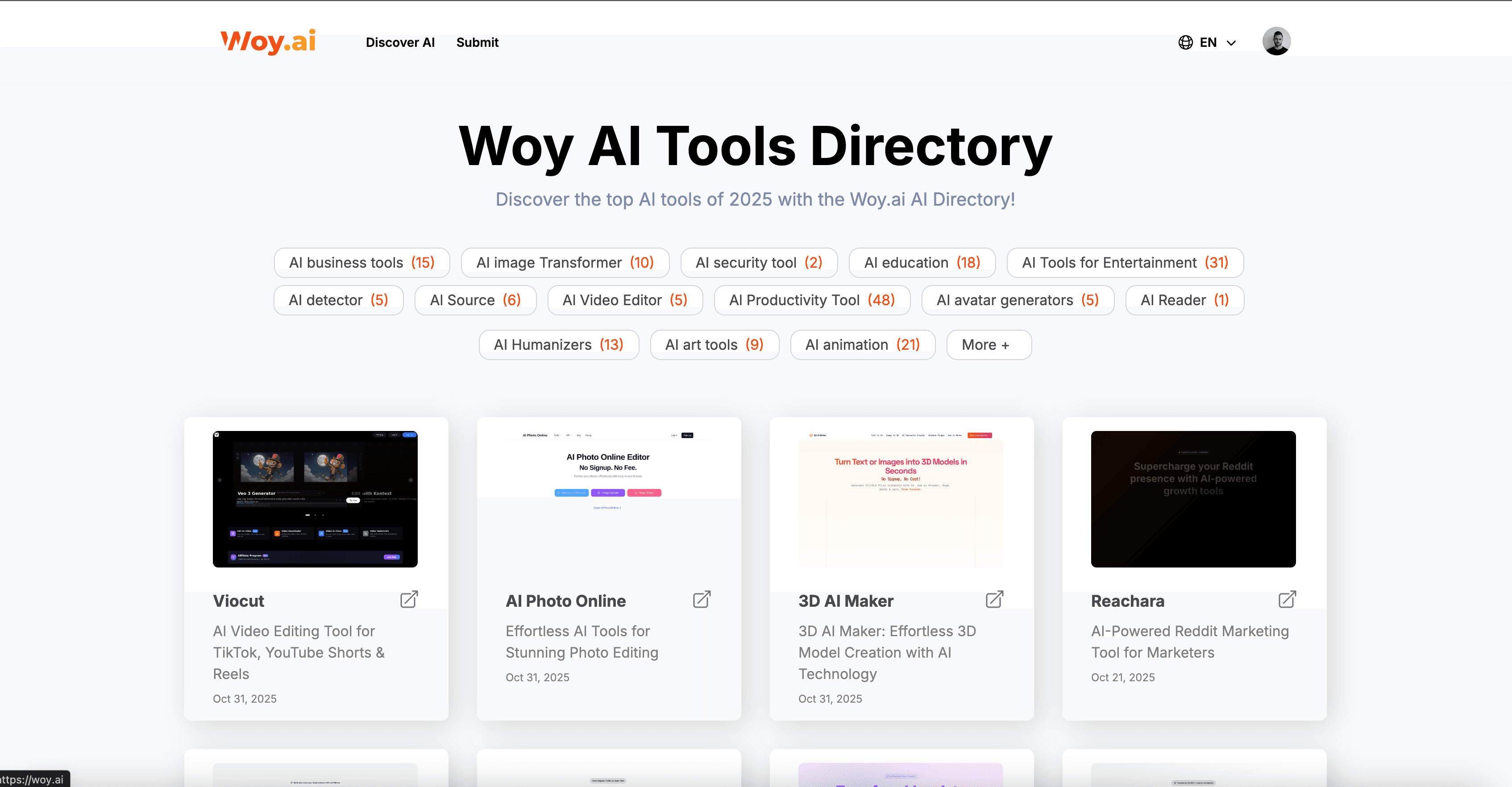Open the 3D AI Maker thumbnail
This screenshot has width=1512, height=787.
[x=901, y=499]
